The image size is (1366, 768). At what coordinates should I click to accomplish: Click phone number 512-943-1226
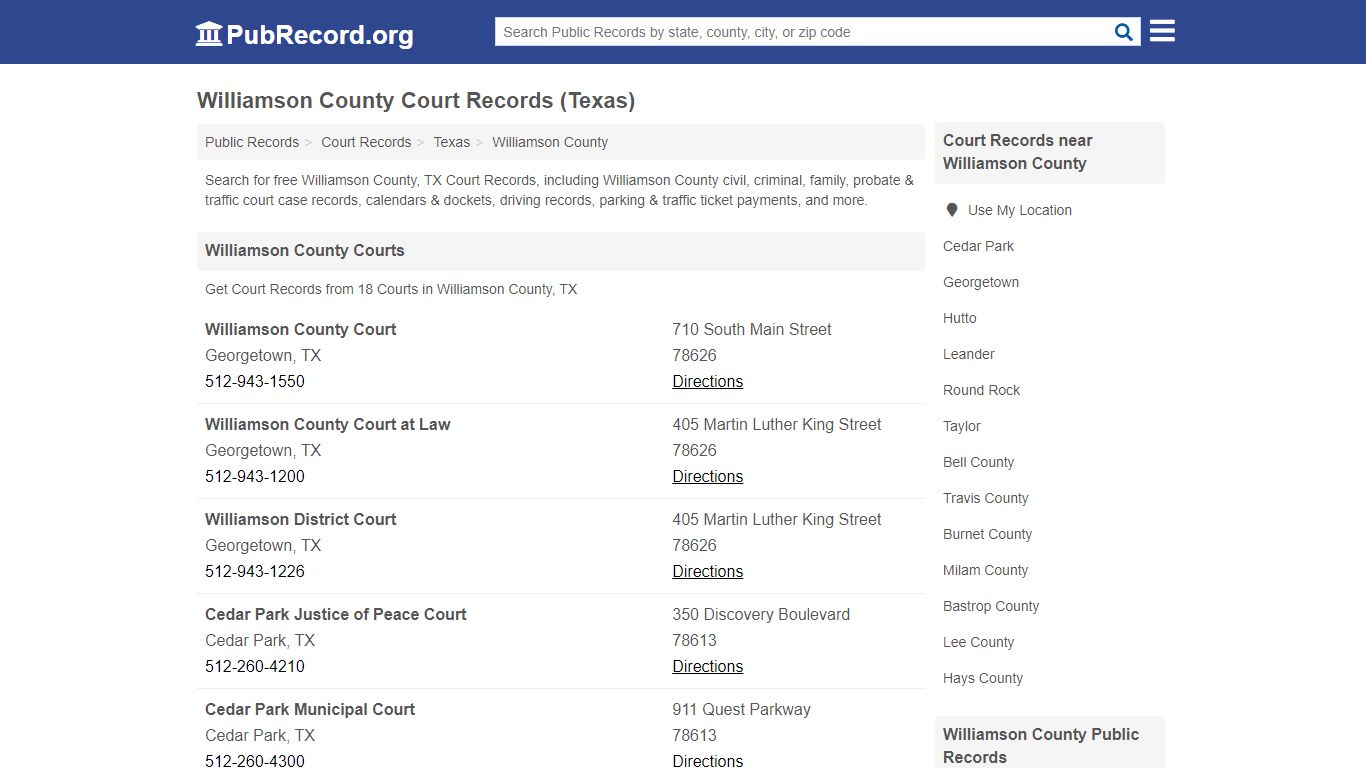click(x=255, y=571)
